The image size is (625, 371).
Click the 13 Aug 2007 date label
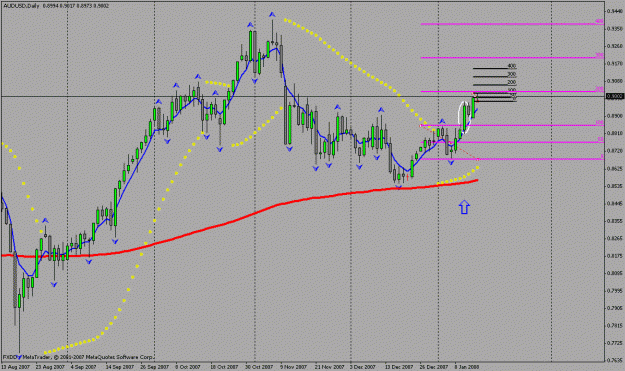coord(16,367)
